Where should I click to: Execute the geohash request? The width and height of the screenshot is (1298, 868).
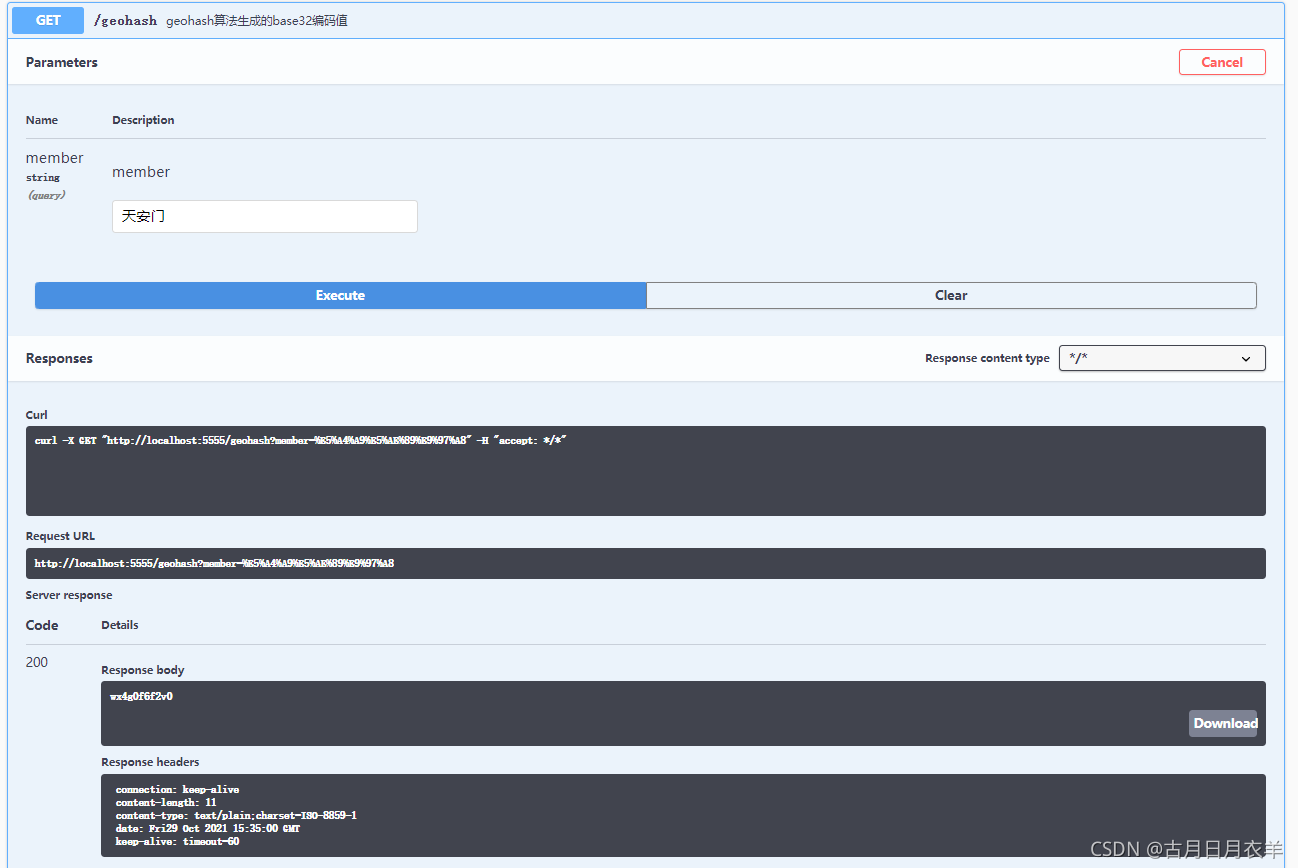pos(340,295)
